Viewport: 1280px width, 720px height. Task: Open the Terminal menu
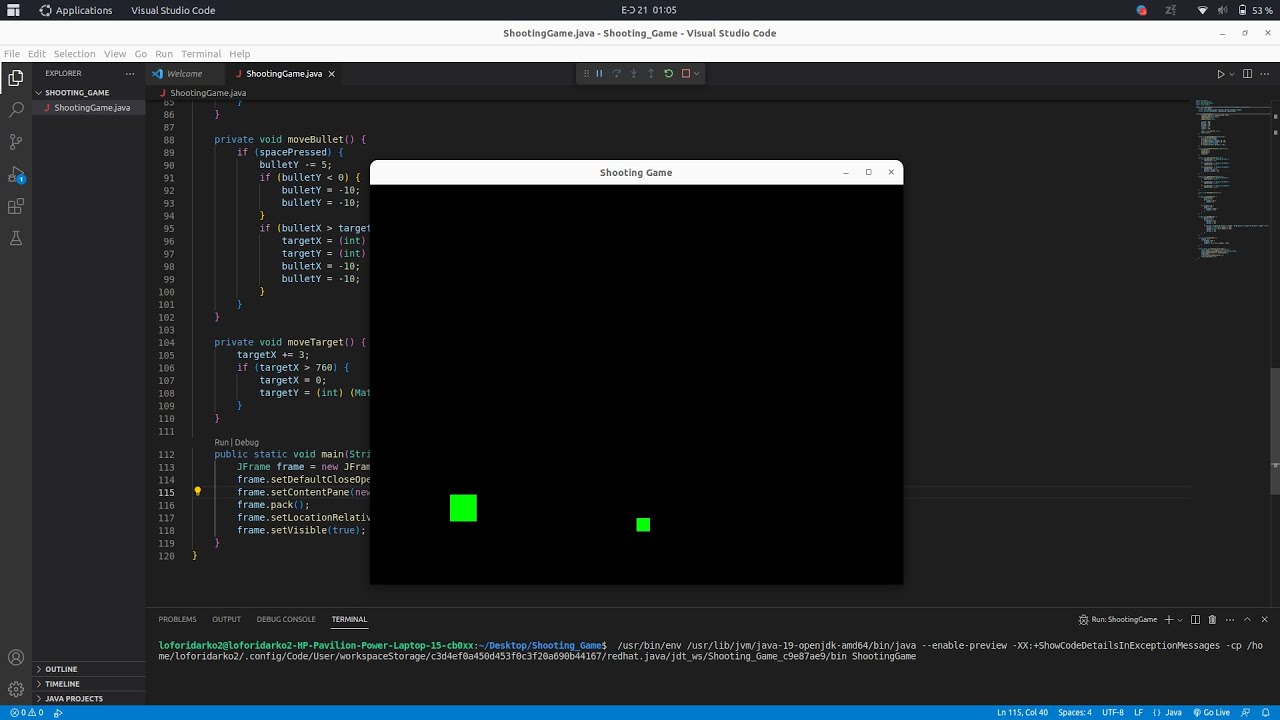point(201,54)
